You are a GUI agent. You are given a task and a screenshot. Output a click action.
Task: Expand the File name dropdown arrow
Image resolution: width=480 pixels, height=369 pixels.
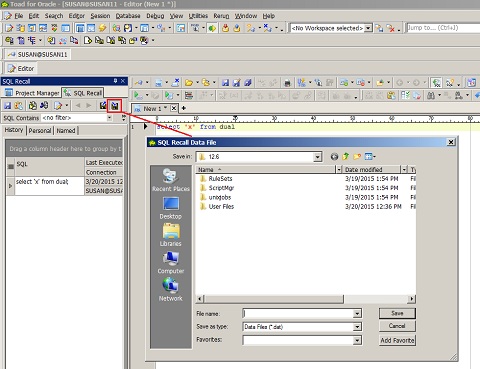(357, 314)
